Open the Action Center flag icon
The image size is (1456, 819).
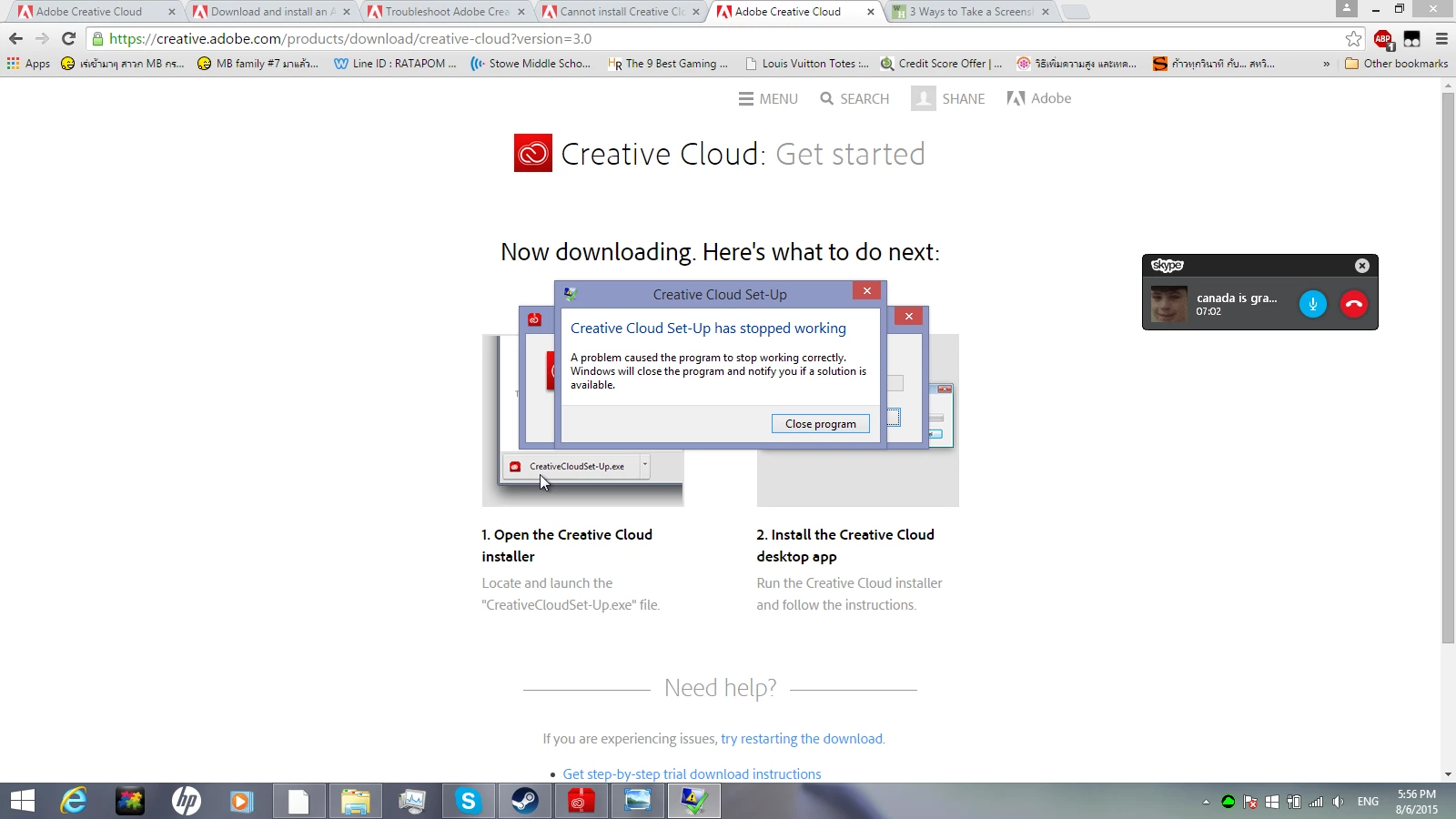click(x=1250, y=802)
